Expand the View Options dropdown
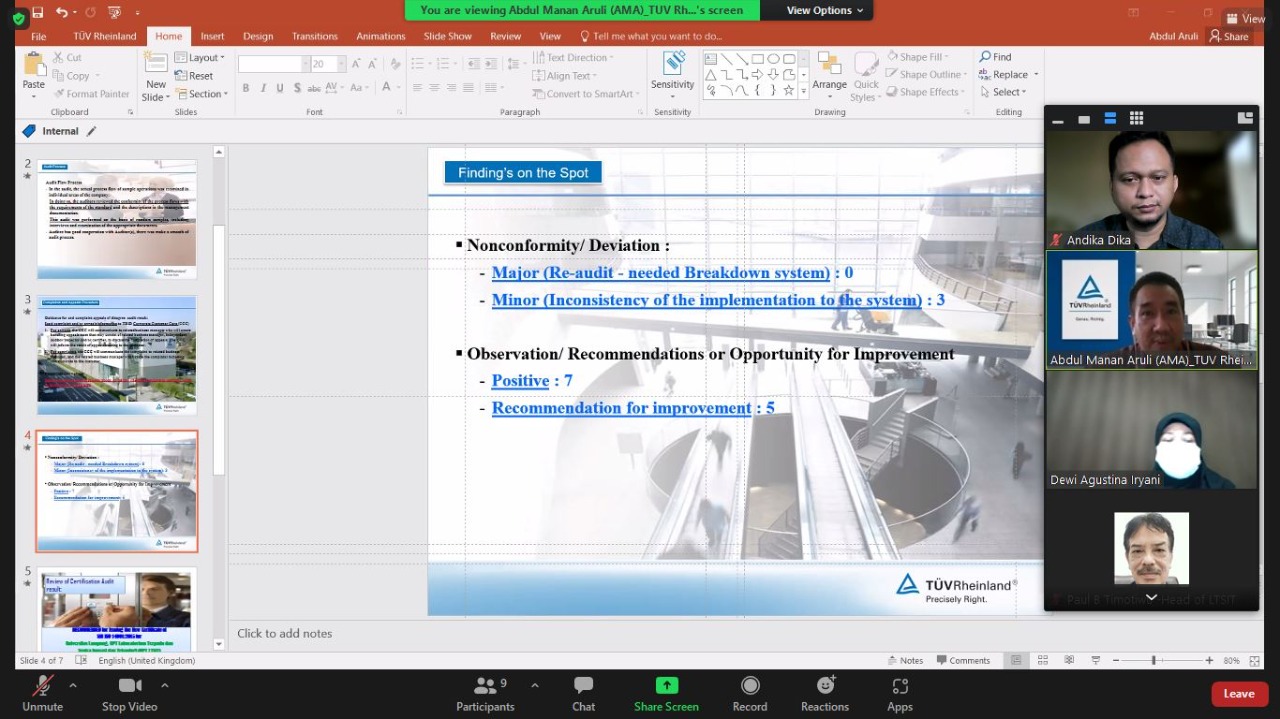Viewport: 1280px width, 719px height. pyautogui.click(x=825, y=10)
